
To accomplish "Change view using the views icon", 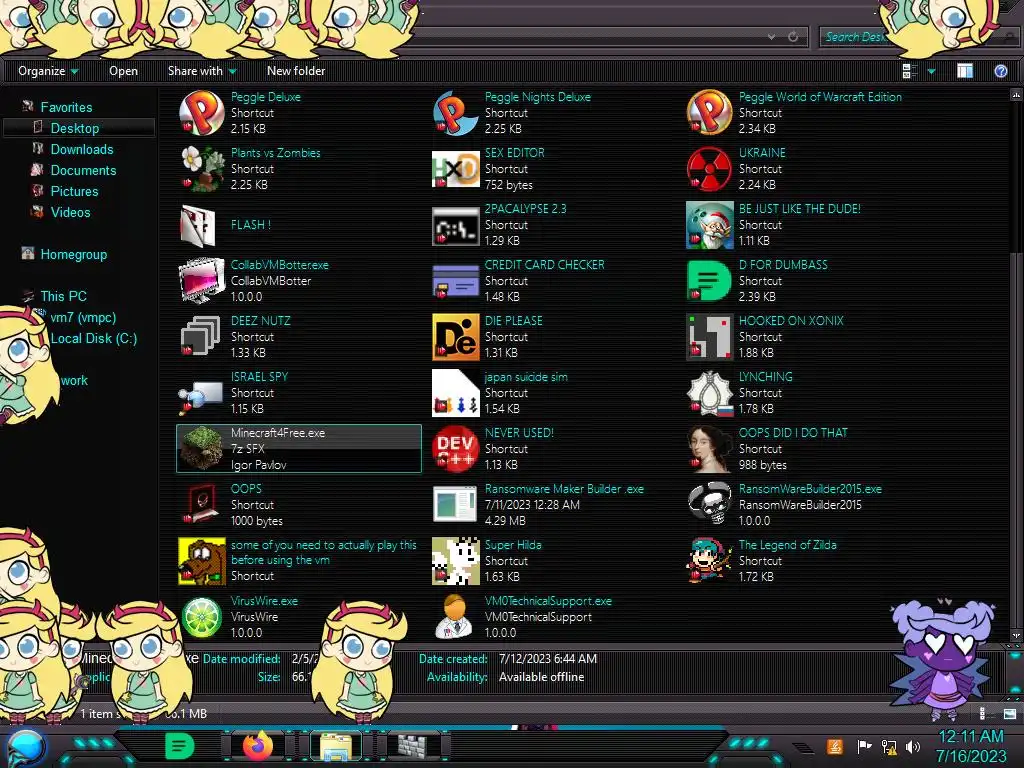I will tap(910, 71).
